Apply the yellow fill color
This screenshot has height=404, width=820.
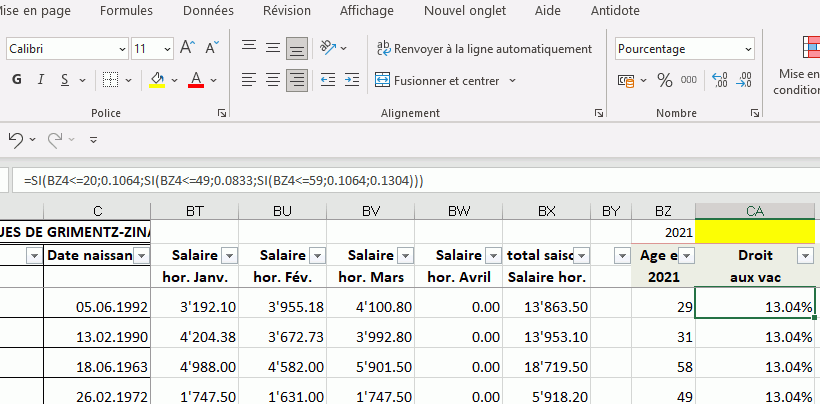(x=157, y=80)
